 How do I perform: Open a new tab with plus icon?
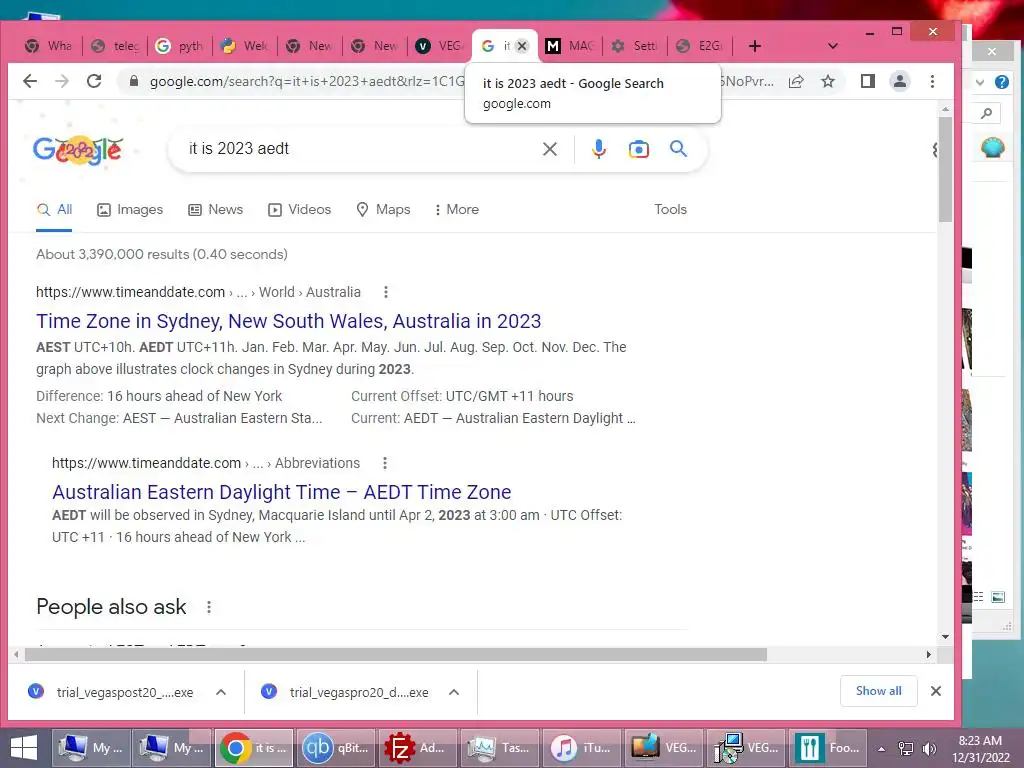tap(754, 46)
